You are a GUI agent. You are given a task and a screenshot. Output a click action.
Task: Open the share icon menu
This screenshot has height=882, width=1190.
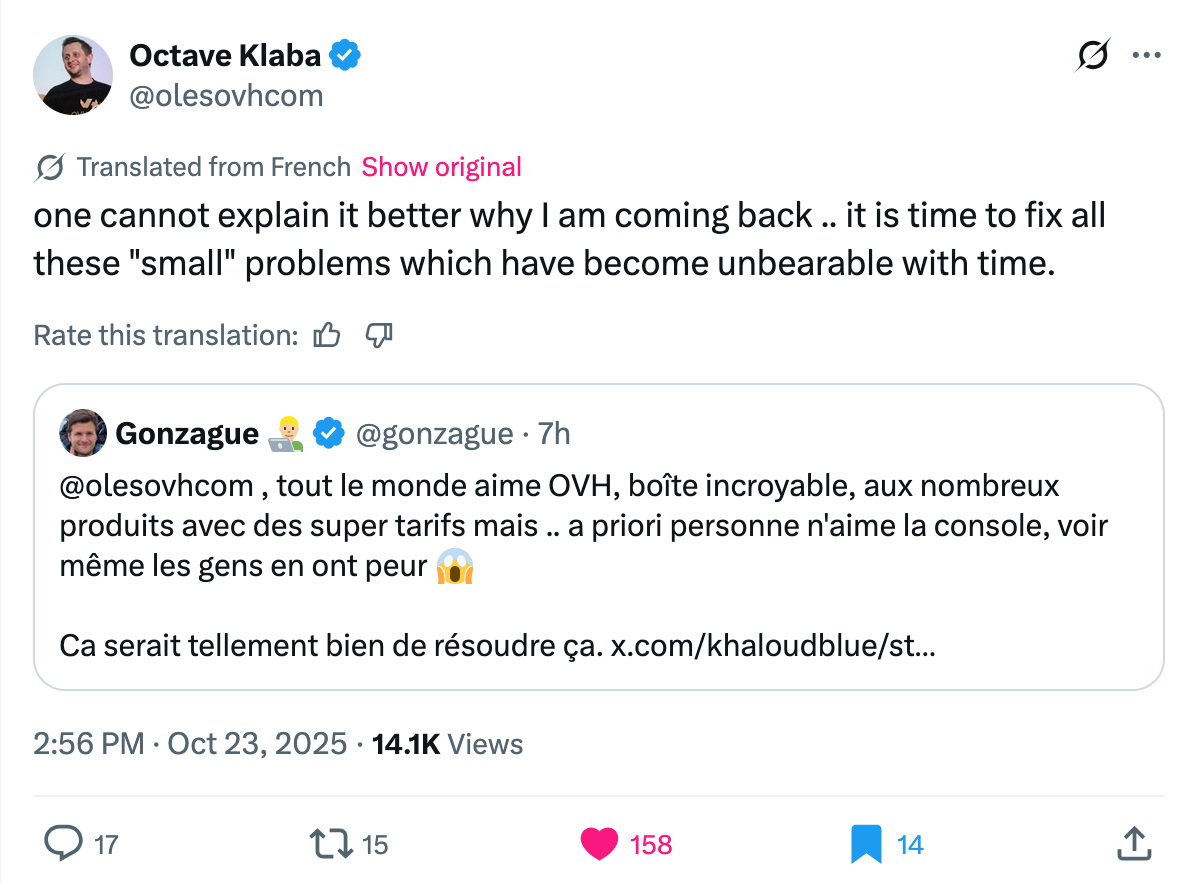pyautogui.click(x=1133, y=844)
